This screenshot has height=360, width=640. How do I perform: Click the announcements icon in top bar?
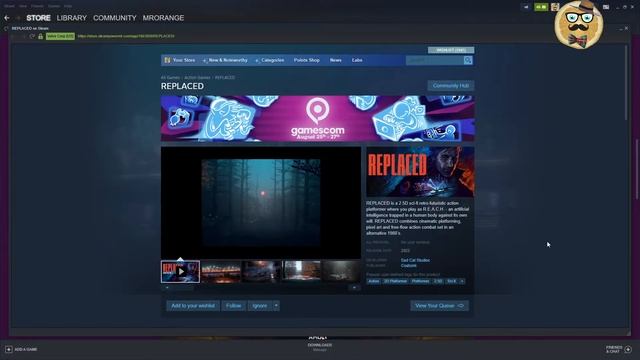point(526,7)
